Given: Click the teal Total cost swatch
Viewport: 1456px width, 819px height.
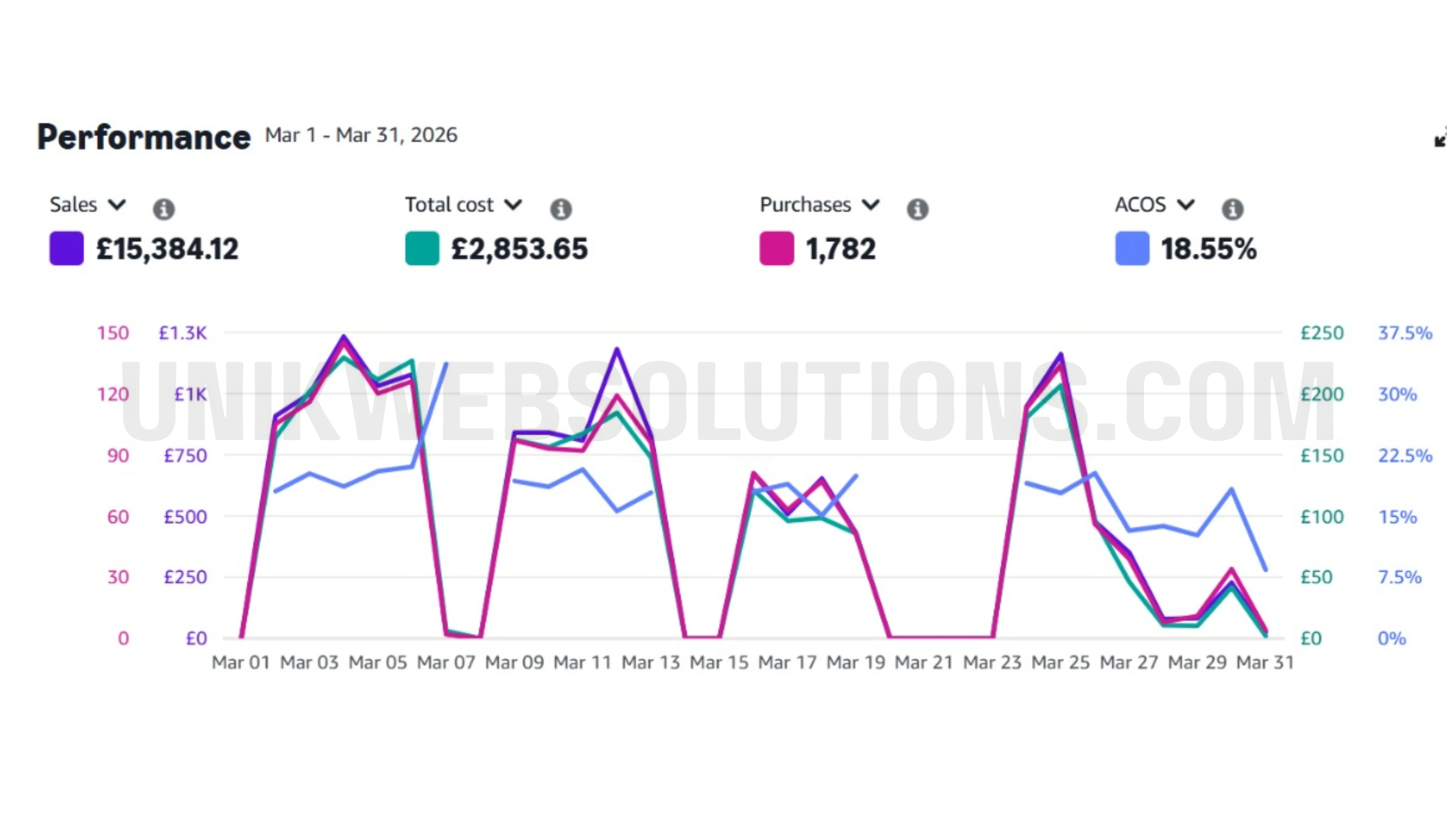Looking at the screenshot, I should pos(422,248).
